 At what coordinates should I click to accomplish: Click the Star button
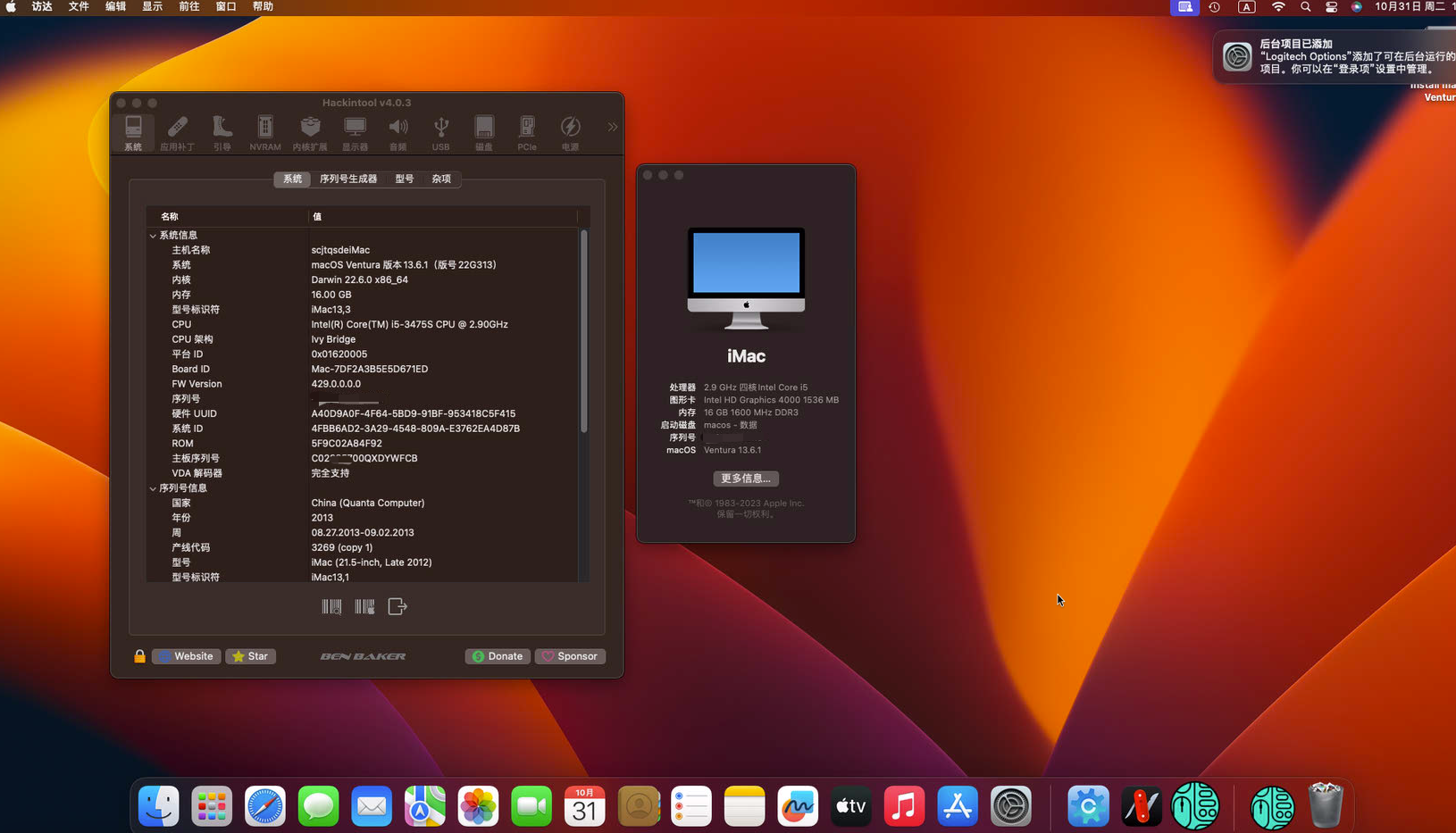pyautogui.click(x=250, y=656)
